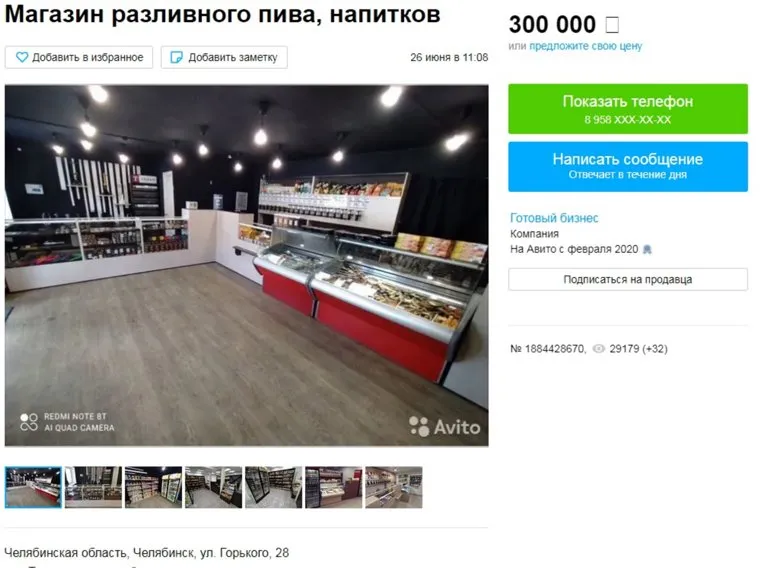This screenshot has width=760, height=568.
Task: Open Готовый бизнес seller link
Action: click(554, 218)
